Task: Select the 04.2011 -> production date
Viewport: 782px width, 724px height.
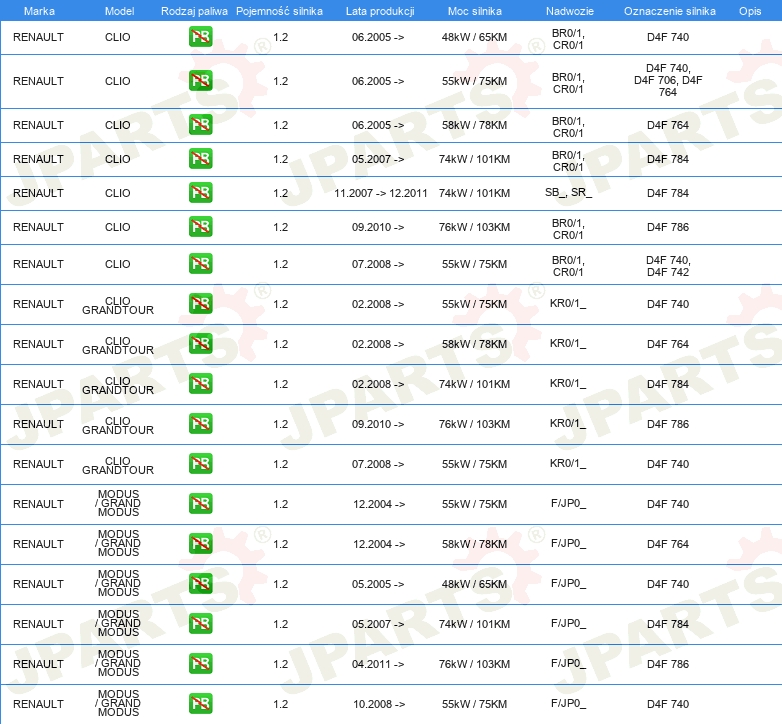Action: [x=378, y=664]
